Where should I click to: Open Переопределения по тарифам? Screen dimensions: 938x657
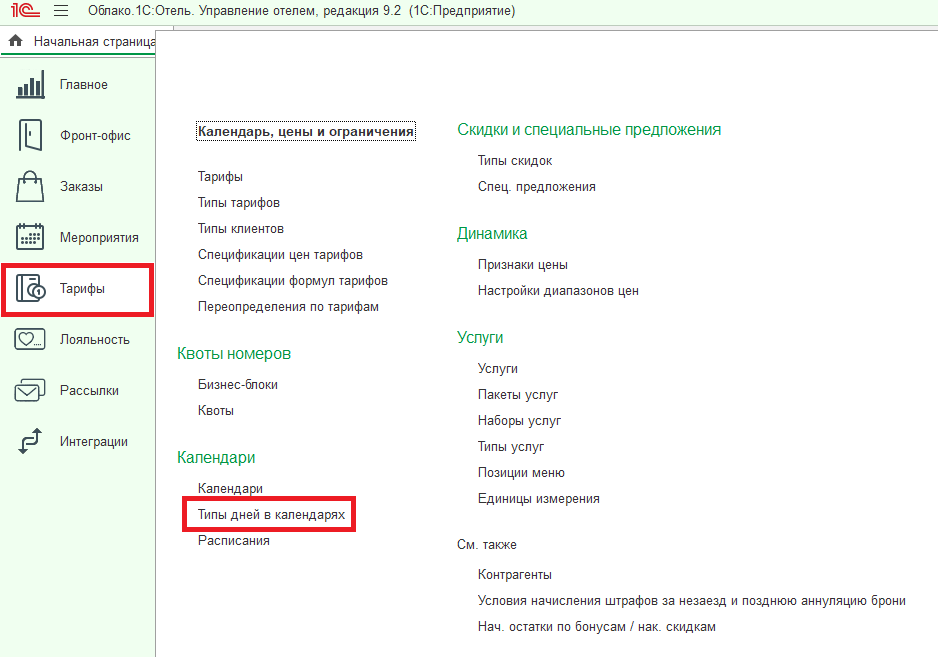288,306
